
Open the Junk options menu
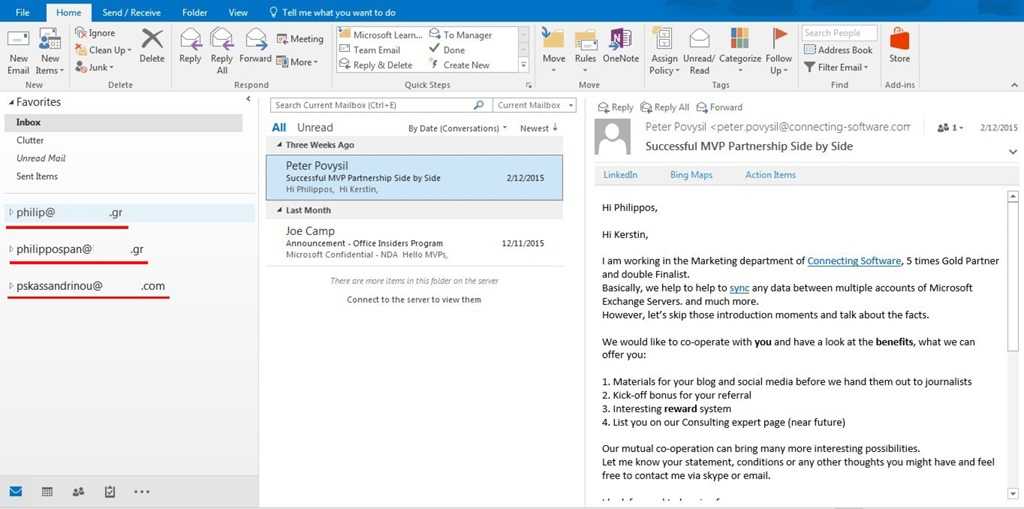[x=95, y=67]
